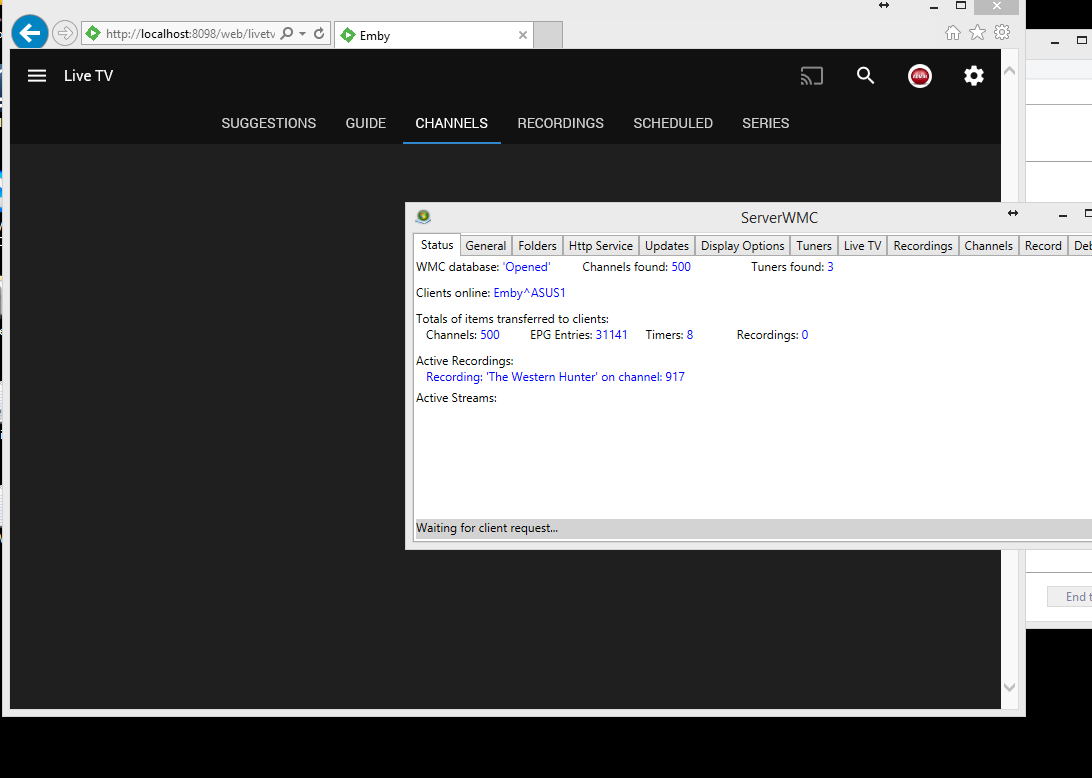Viewport: 1092px width, 778px height.
Task: Open the red user profile avatar
Action: 920,76
